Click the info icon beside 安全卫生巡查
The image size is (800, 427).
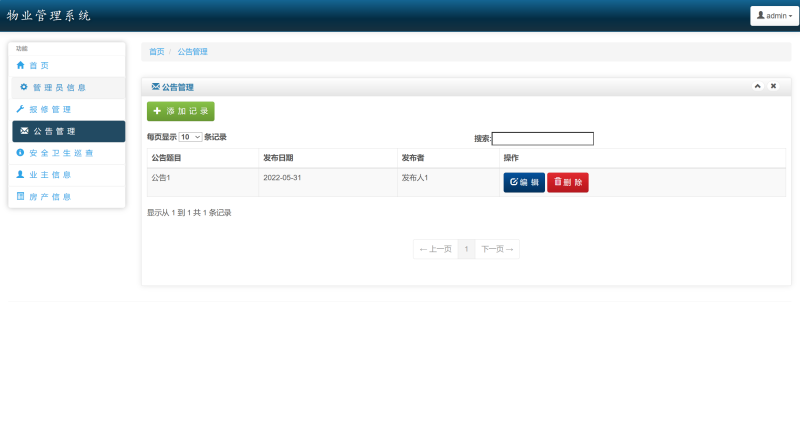click(20, 153)
